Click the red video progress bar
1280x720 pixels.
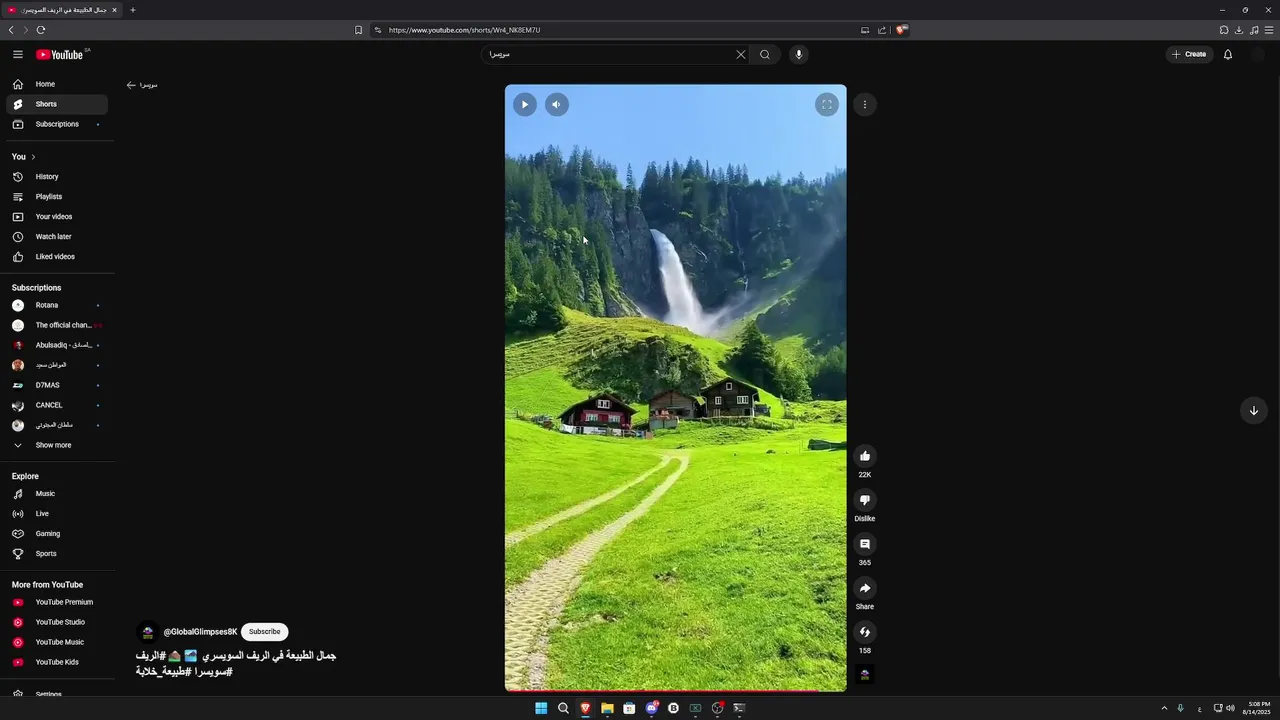pyautogui.click(x=676, y=691)
